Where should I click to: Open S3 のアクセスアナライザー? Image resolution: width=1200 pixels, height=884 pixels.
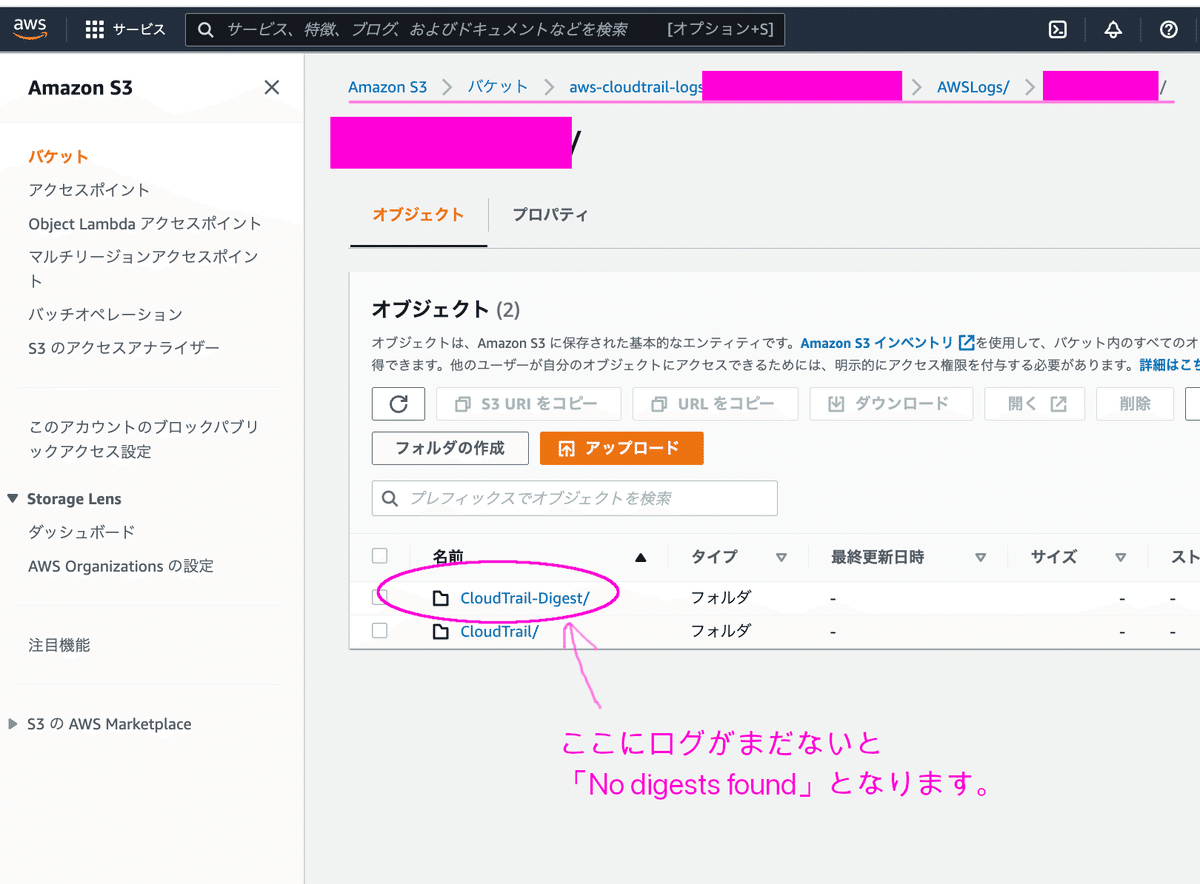[124, 348]
